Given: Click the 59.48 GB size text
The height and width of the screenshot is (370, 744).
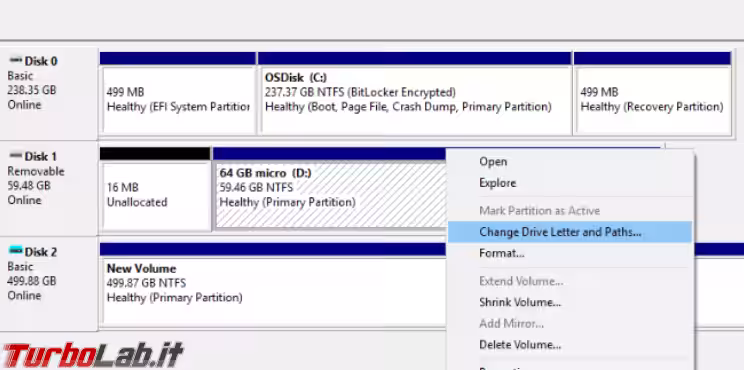Looking at the screenshot, I should (x=29, y=185).
